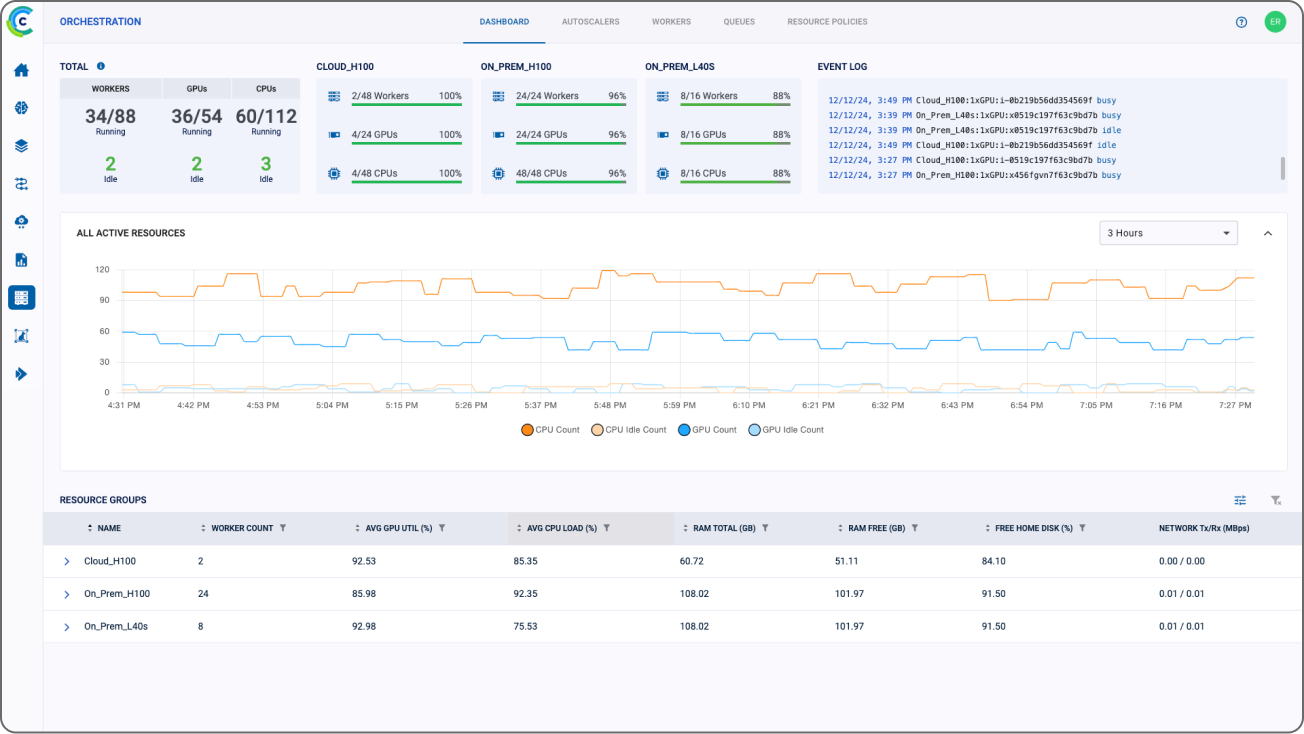Image resolution: width=1304 pixels, height=734 pixels.
Task: Open the 3 Hours time range dropdown
Action: coord(1168,232)
